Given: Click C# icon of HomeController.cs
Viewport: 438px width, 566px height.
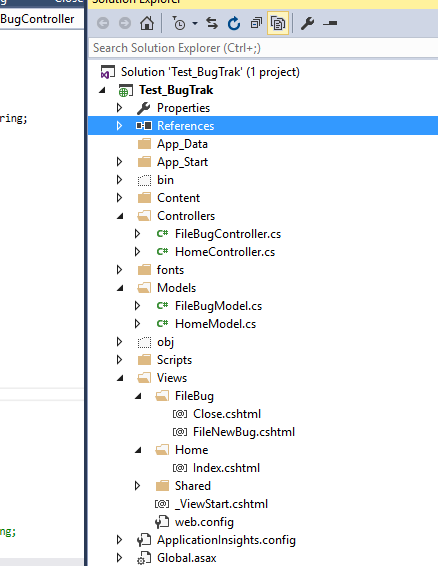Looking at the screenshot, I should tap(162, 251).
